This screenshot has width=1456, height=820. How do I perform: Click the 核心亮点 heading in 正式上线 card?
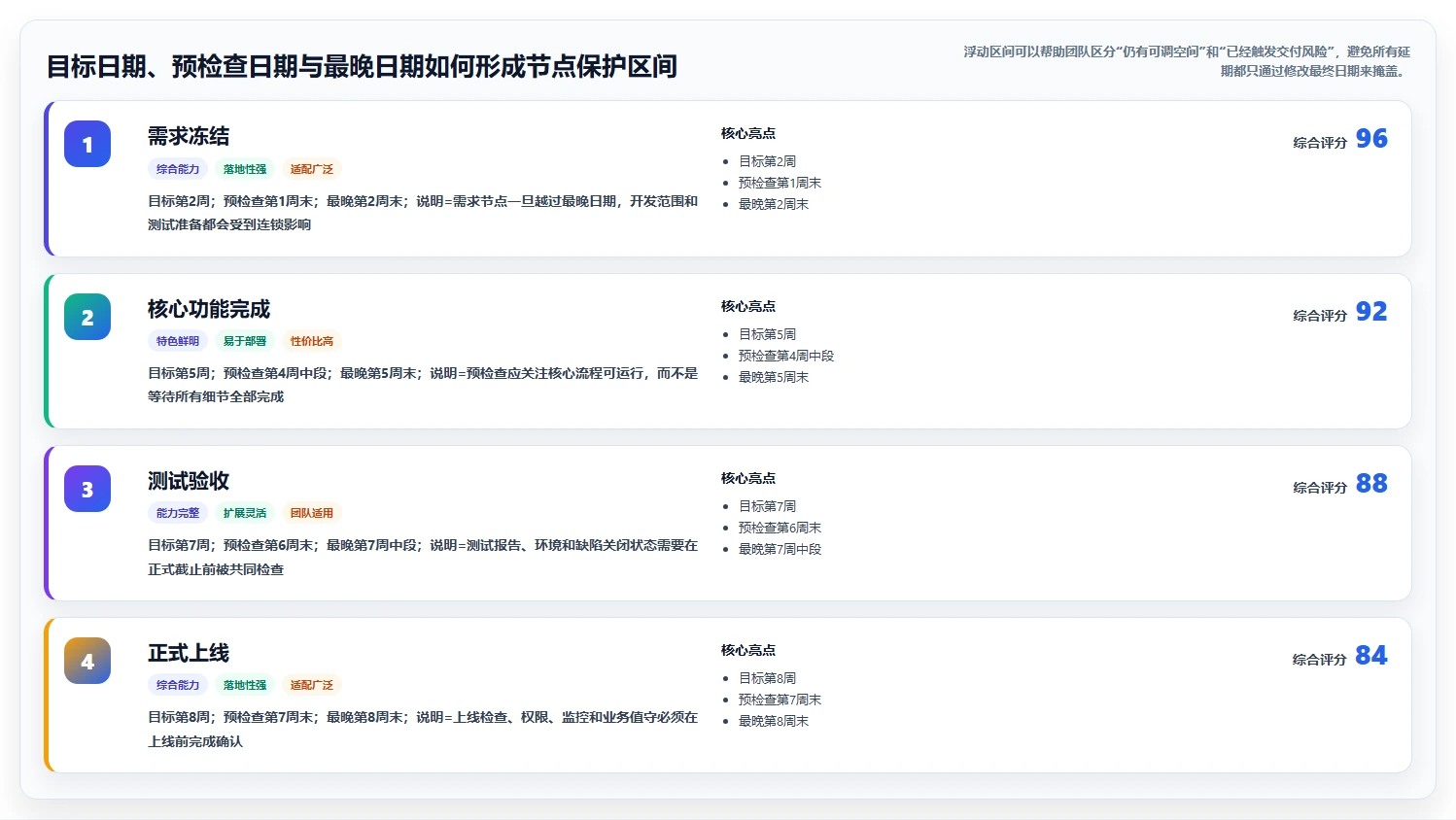point(748,650)
